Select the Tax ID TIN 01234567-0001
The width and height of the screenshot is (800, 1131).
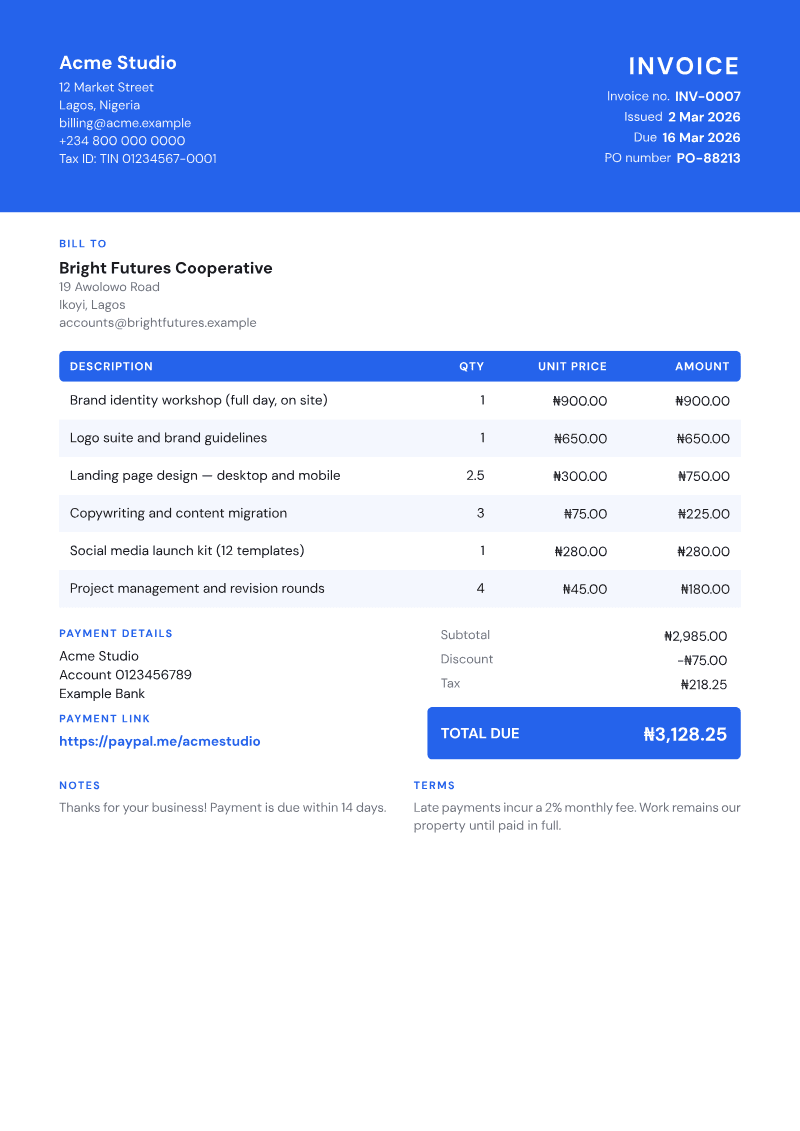138,159
